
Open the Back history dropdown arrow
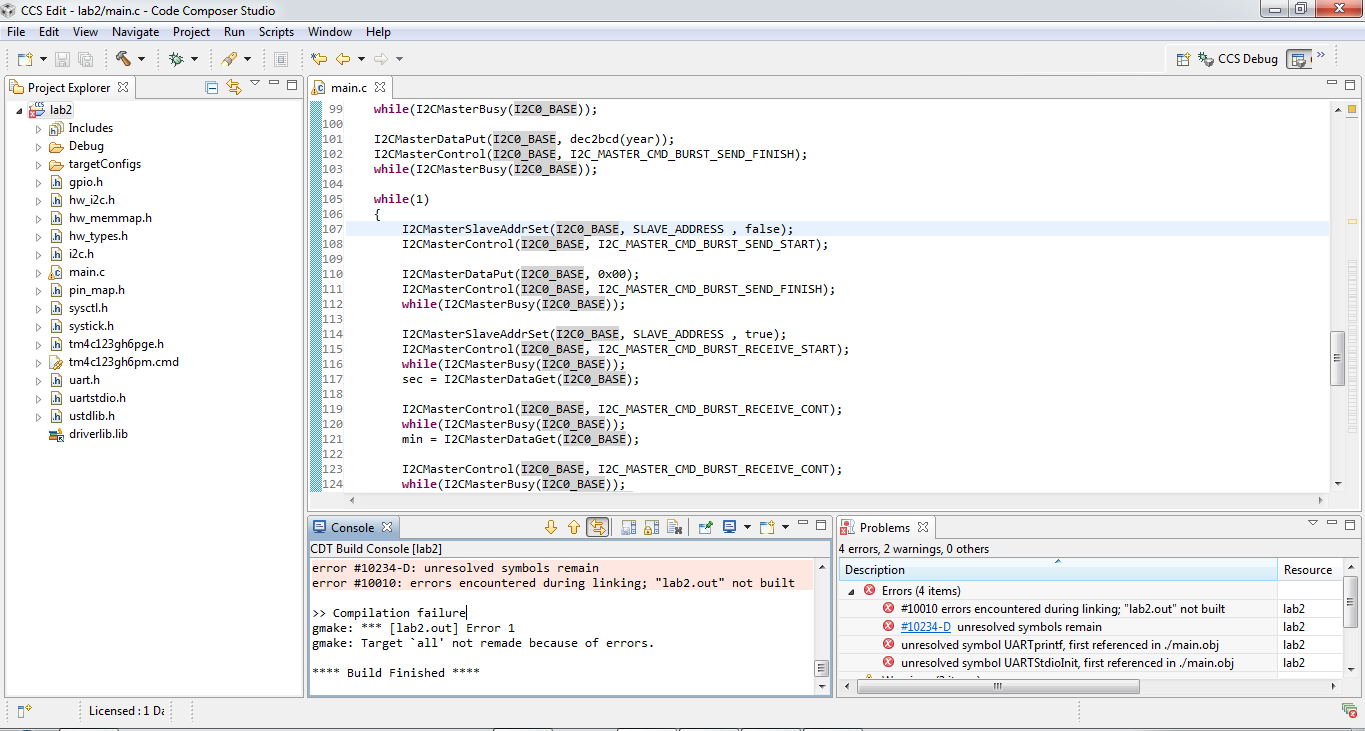click(361, 60)
